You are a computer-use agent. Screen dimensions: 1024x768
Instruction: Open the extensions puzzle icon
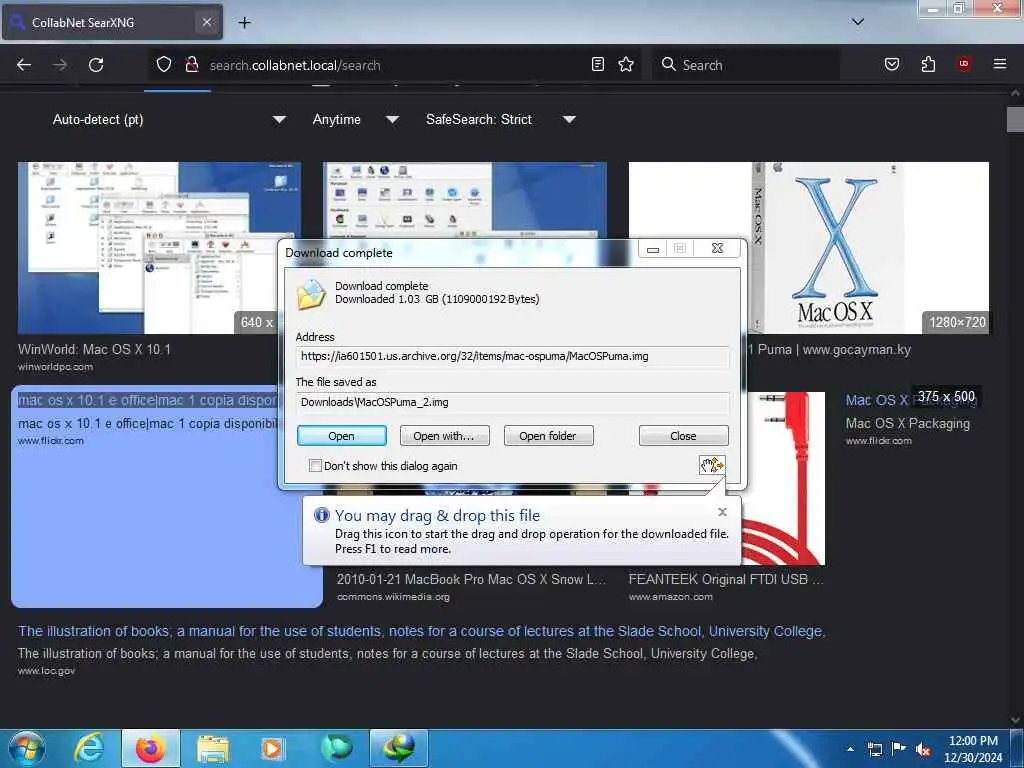pyautogui.click(x=928, y=64)
